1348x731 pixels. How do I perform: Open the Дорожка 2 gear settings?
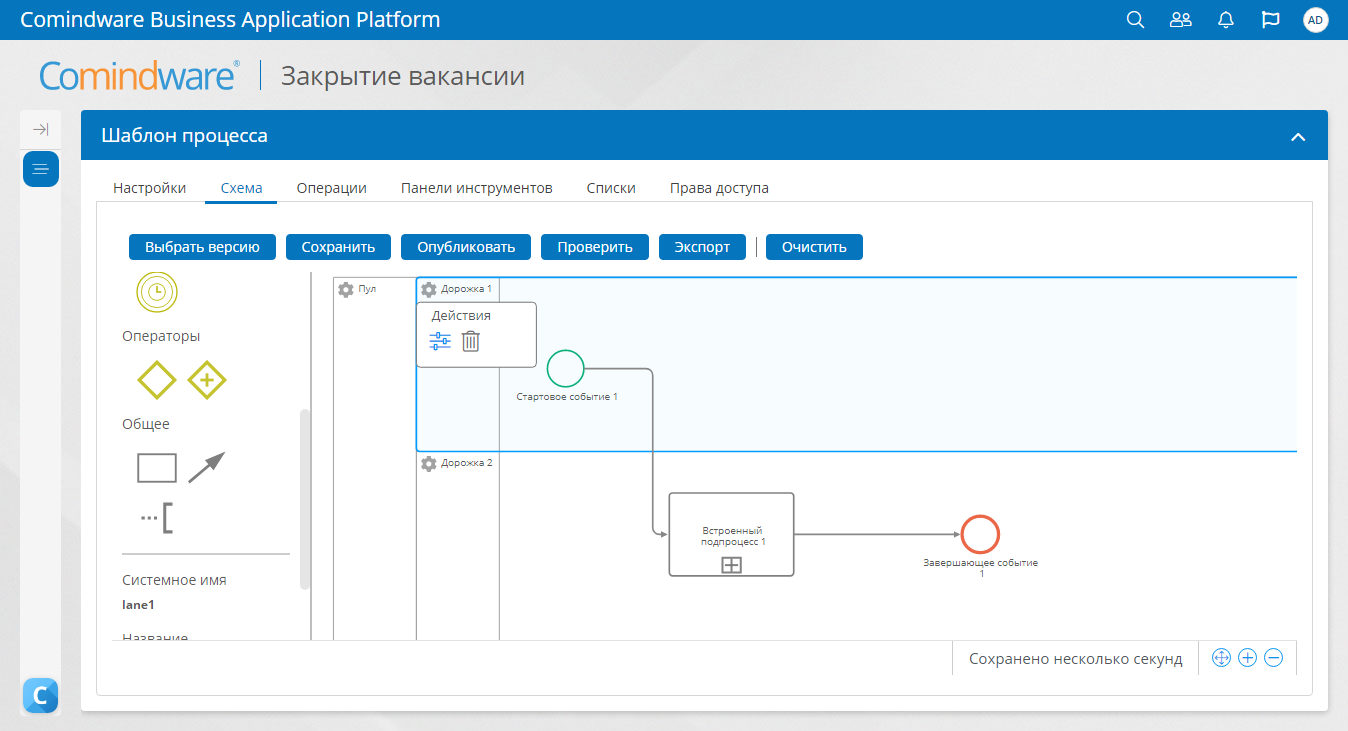coord(429,464)
